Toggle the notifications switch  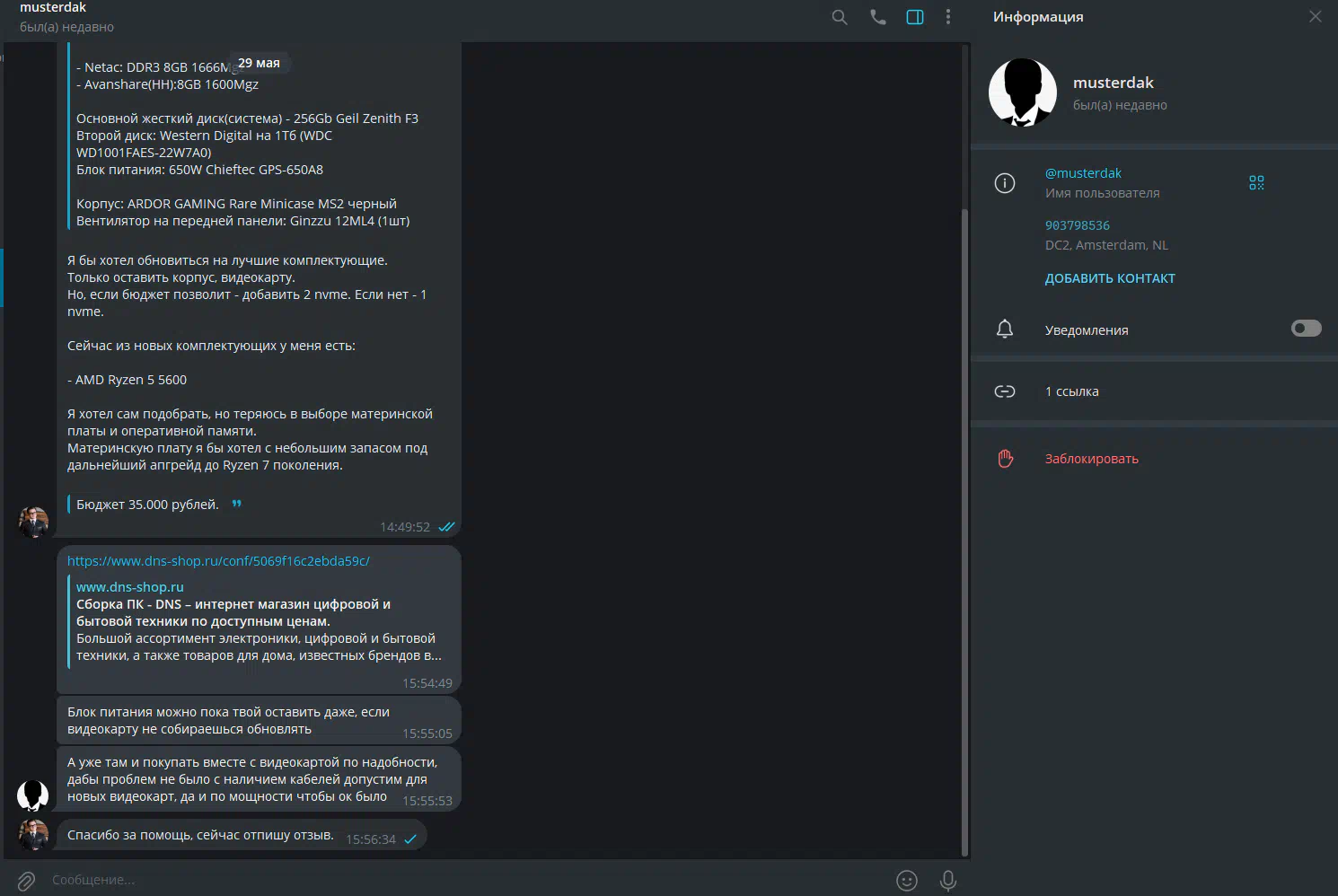click(1306, 329)
